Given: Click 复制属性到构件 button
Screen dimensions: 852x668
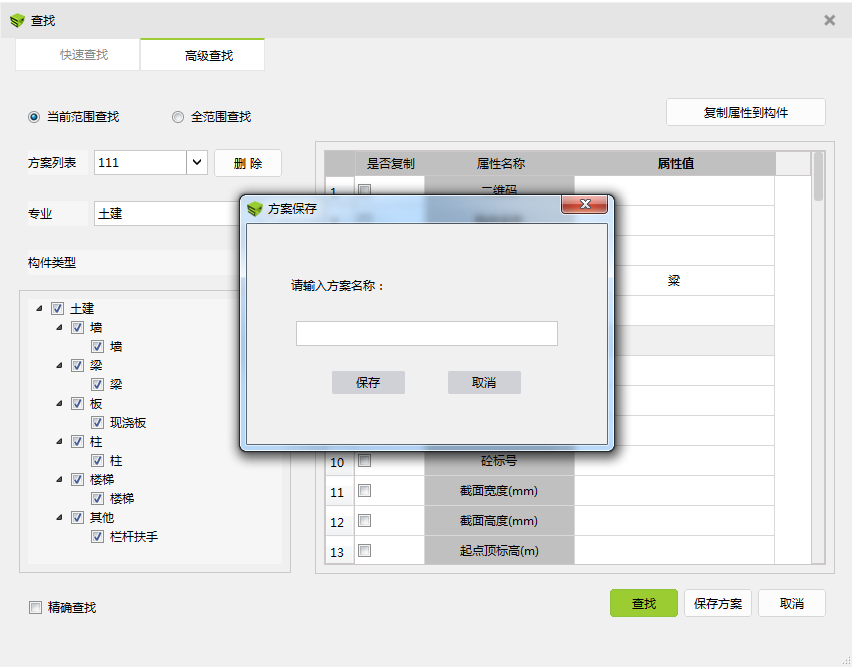Looking at the screenshot, I should click(746, 113).
